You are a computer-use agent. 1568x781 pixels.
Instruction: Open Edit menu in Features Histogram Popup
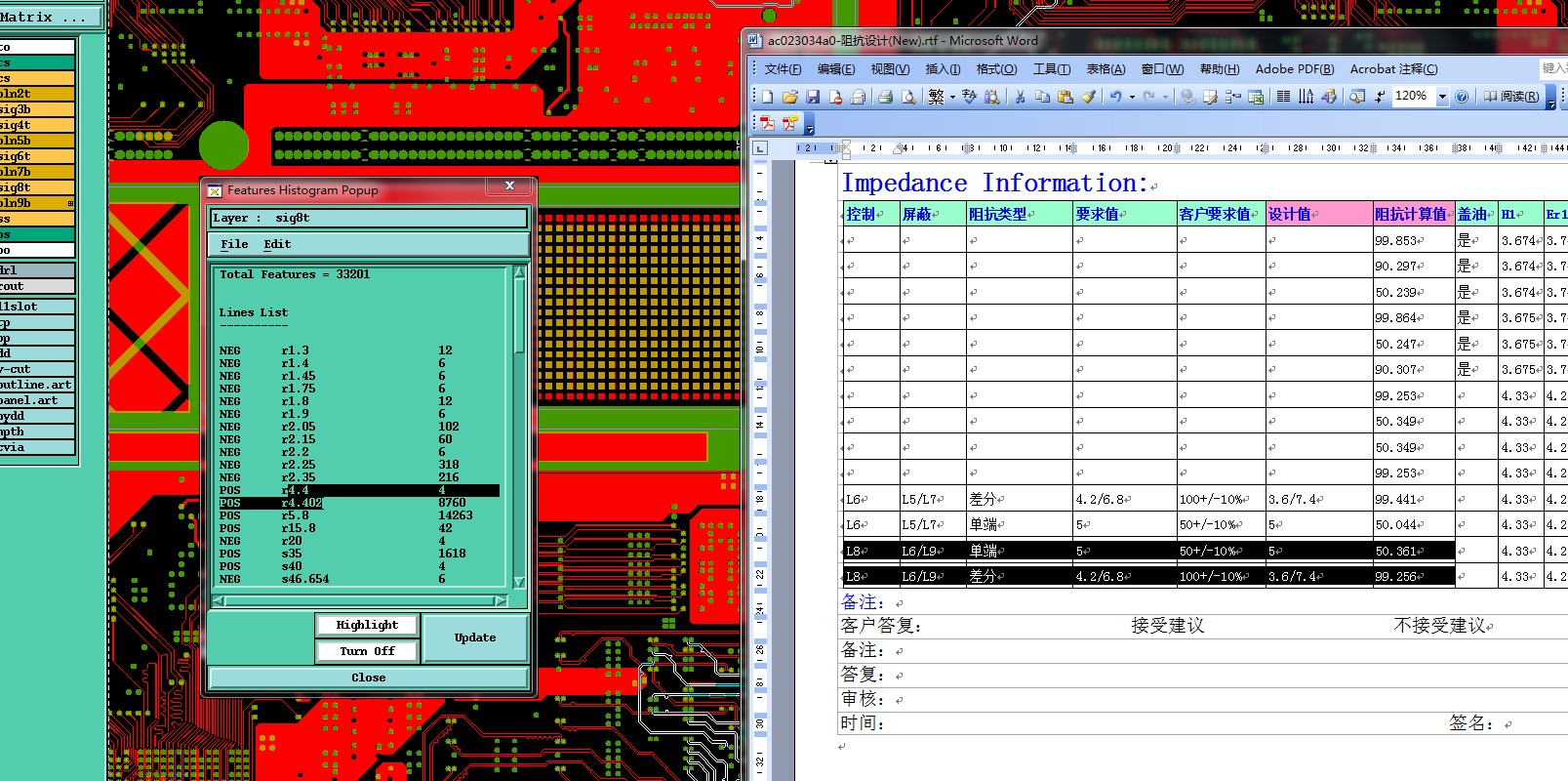277,244
